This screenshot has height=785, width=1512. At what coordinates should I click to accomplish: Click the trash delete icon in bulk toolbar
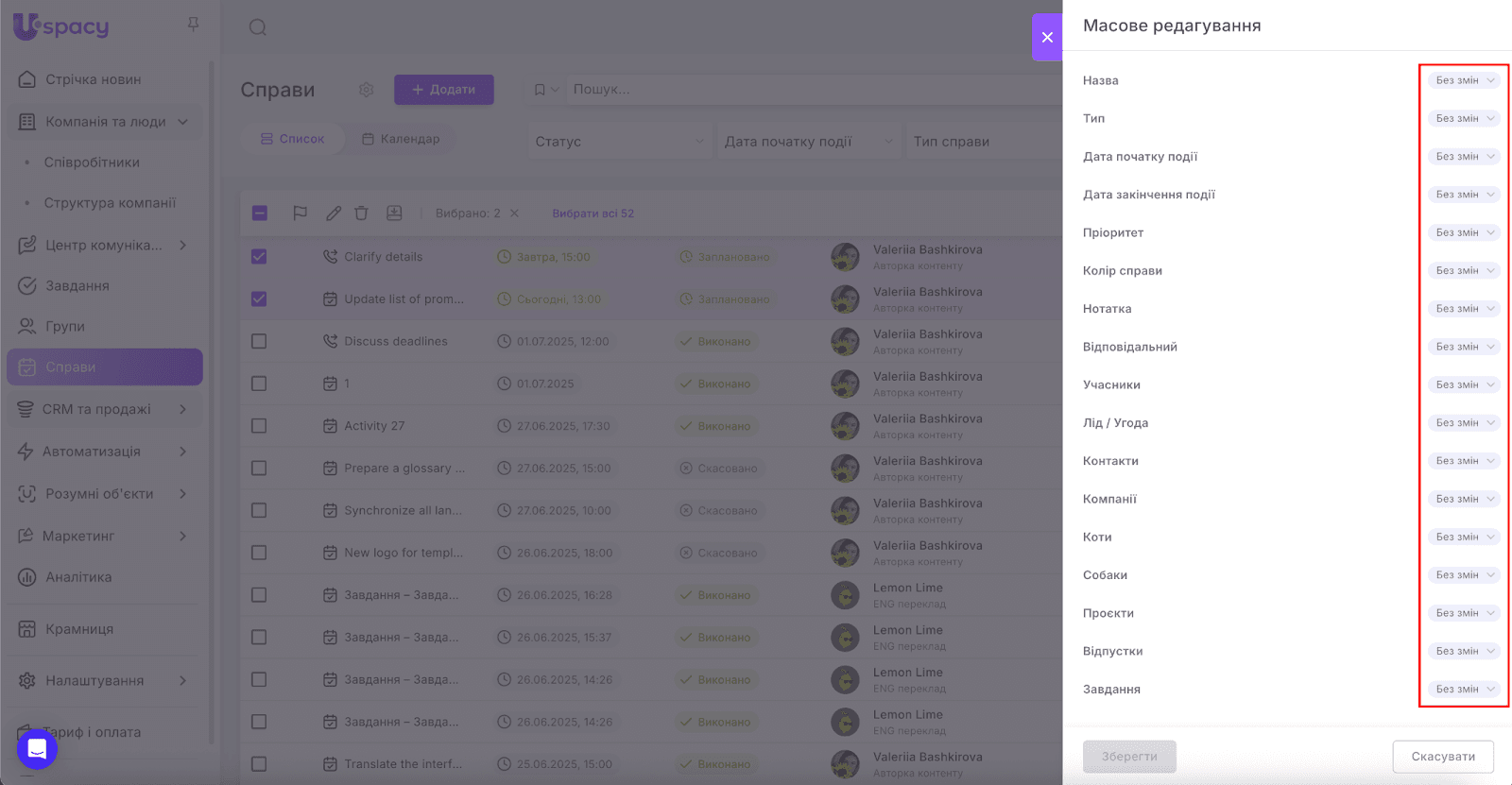point(361,213)
